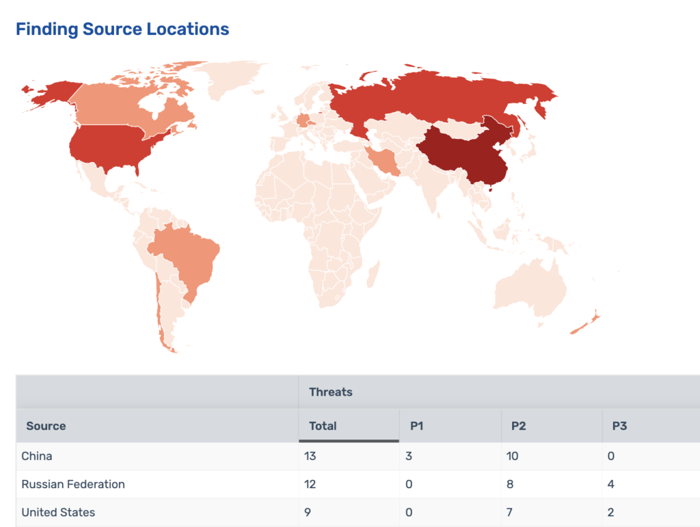Select Iran on the world map

tap(384, 162)
